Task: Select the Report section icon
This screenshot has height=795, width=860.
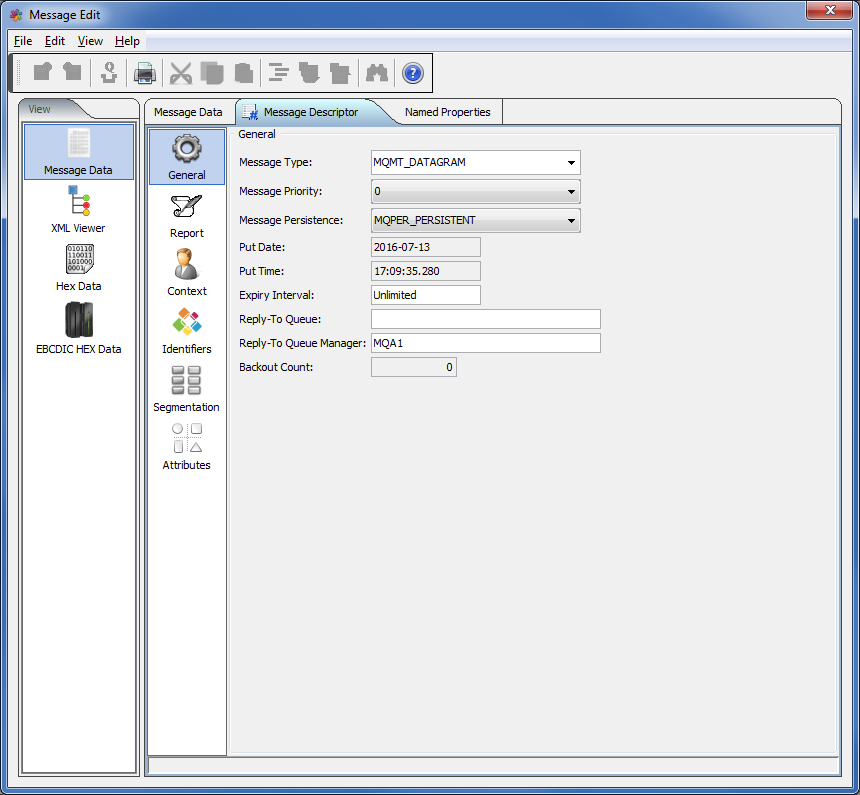Action: pos(186,216)
